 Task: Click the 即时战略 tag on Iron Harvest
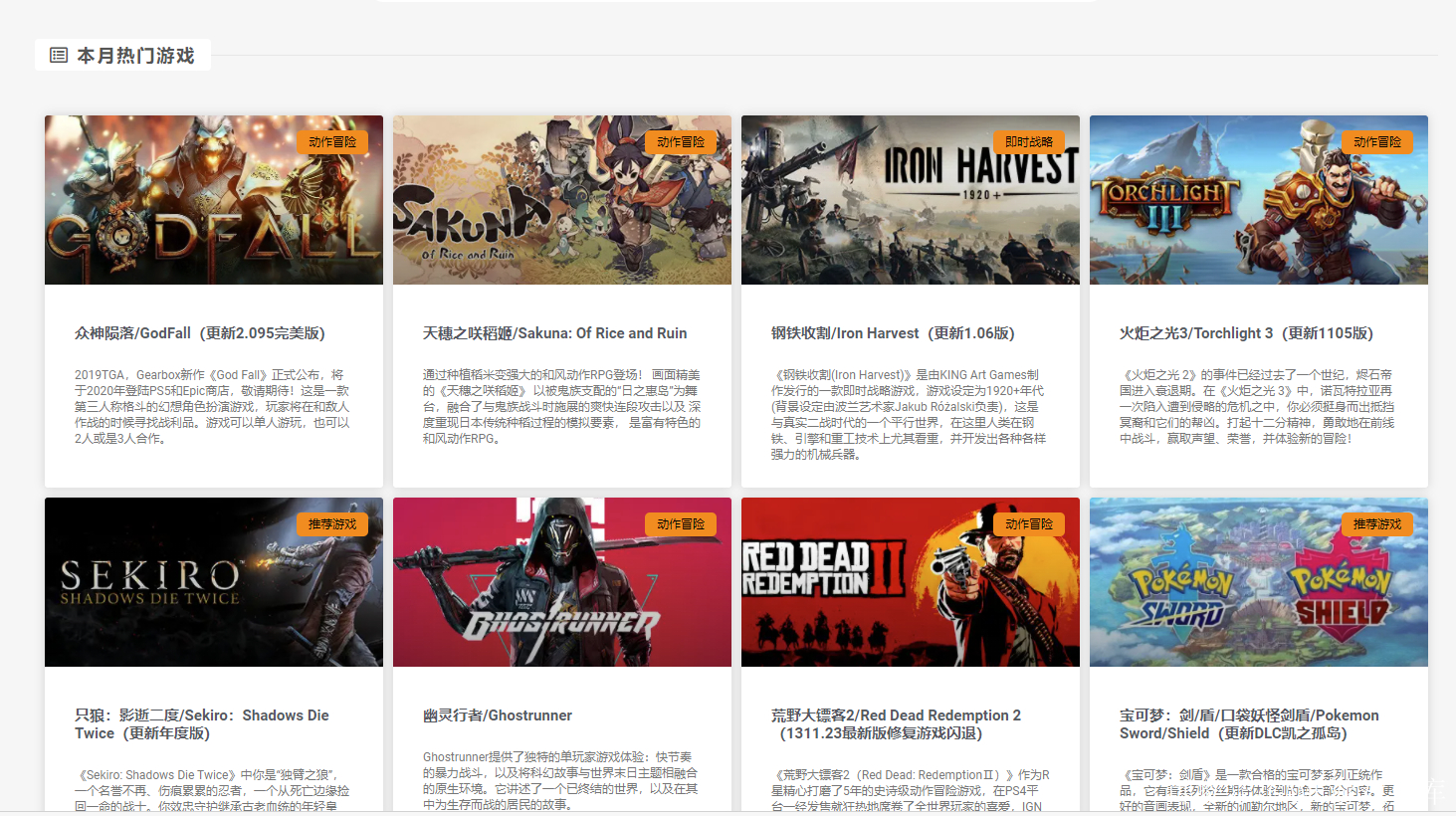1029,142
